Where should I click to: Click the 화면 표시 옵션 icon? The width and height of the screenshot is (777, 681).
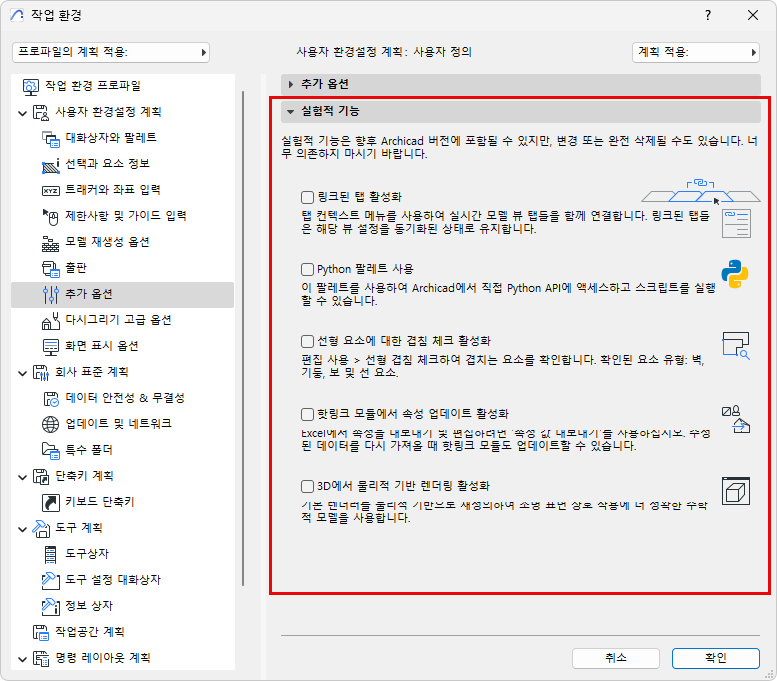[51, 346]
